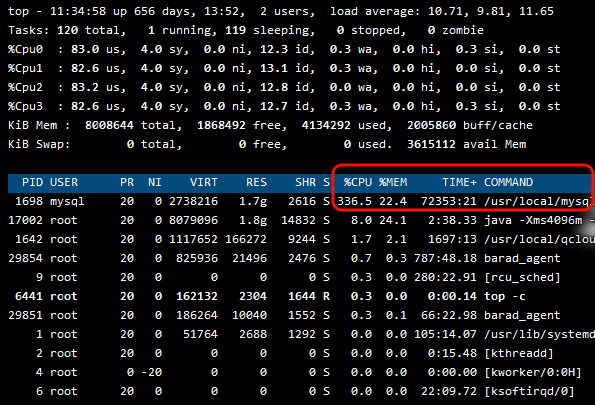
Task: Click the %Cpu0 label
Action: pos(25,50)
